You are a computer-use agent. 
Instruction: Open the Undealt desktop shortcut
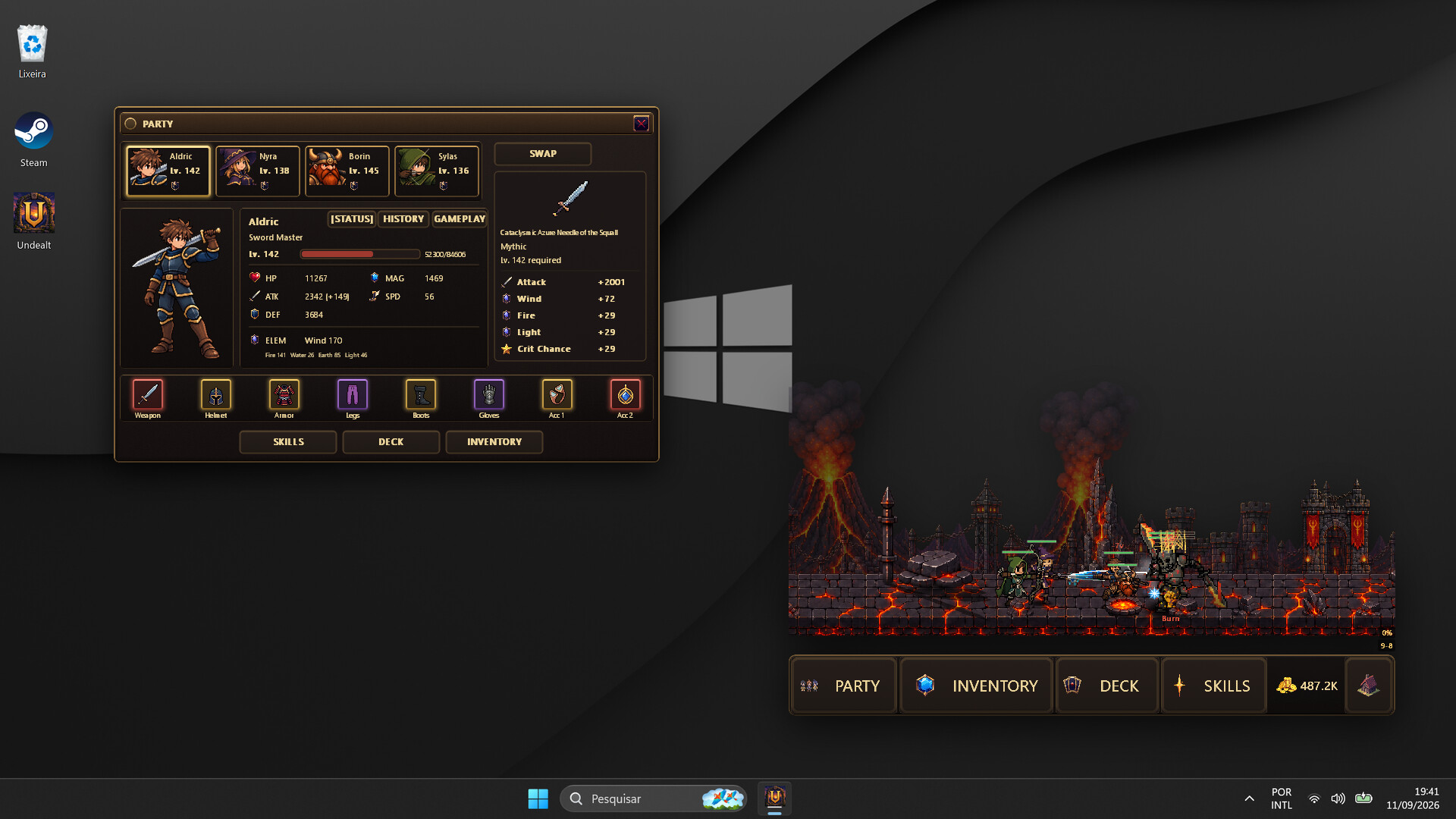pyautogui.click(x=34, y=221)
